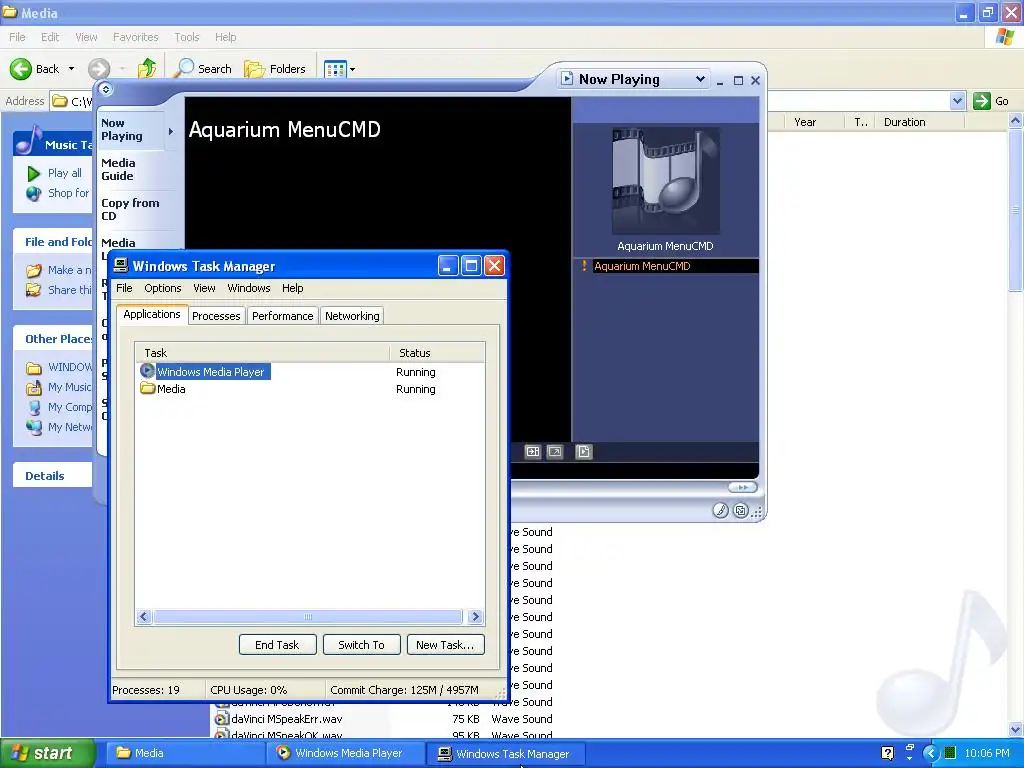Click the Back arrow in the Media window

tap(21, 69)
